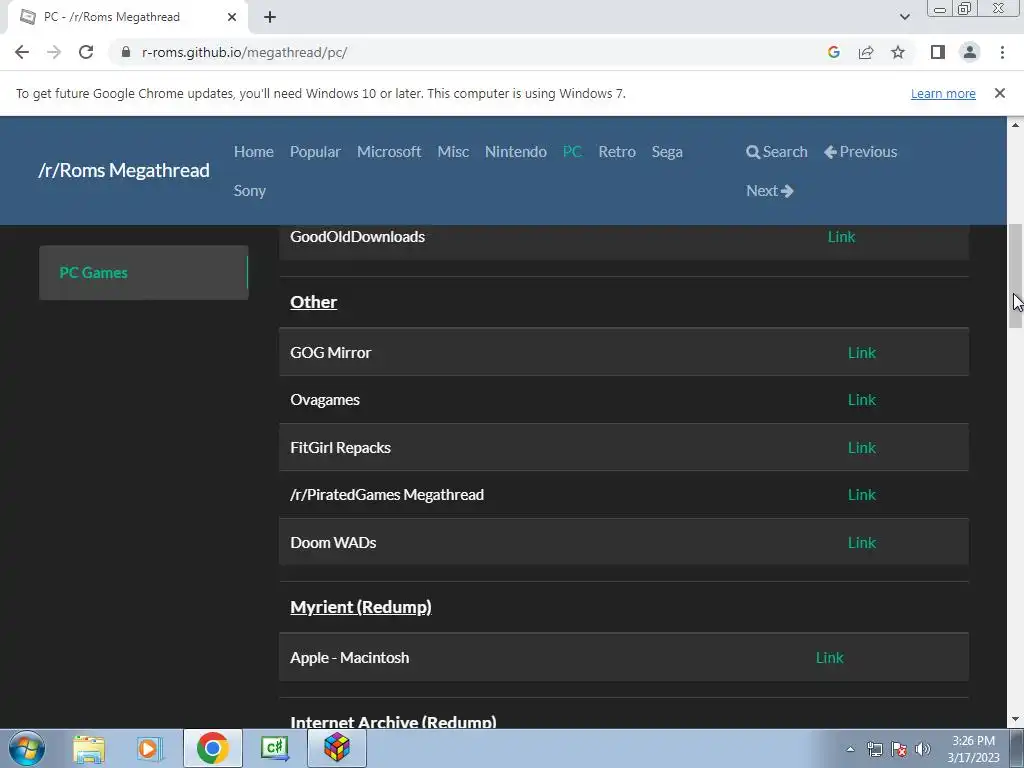Viewport: 1024px width, 768px height.
Task: Share this page icon
Action: (866, 52)
